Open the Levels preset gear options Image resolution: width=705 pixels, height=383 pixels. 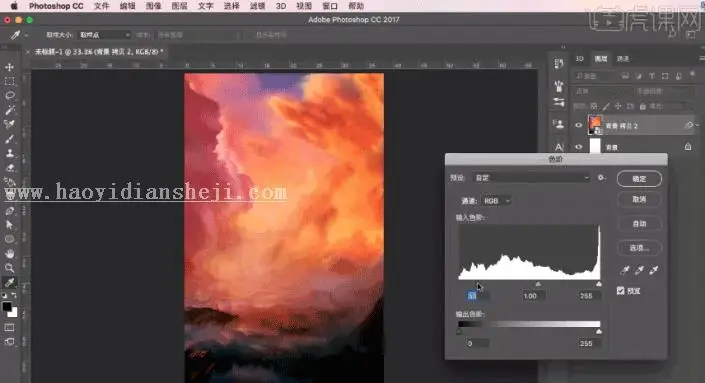(x=601, y=178)
